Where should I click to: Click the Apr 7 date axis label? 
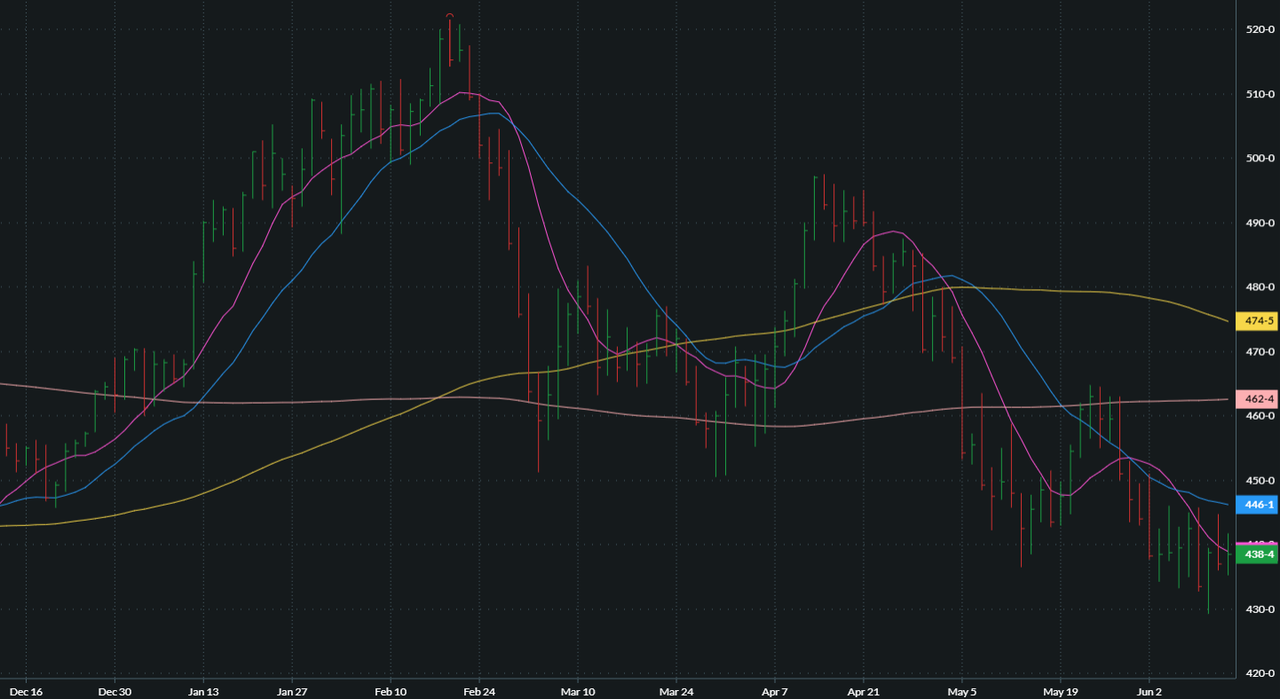click(x=776, y=691)
